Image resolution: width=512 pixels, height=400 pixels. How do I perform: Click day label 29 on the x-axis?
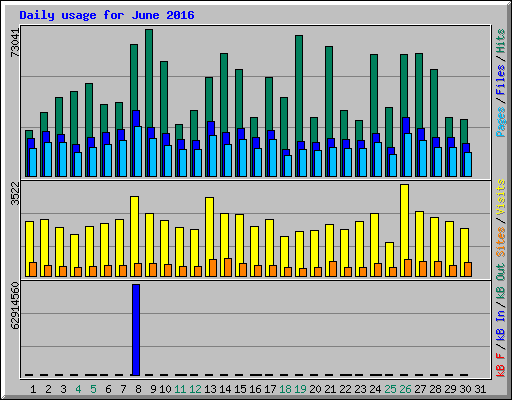tap(450, 389)
